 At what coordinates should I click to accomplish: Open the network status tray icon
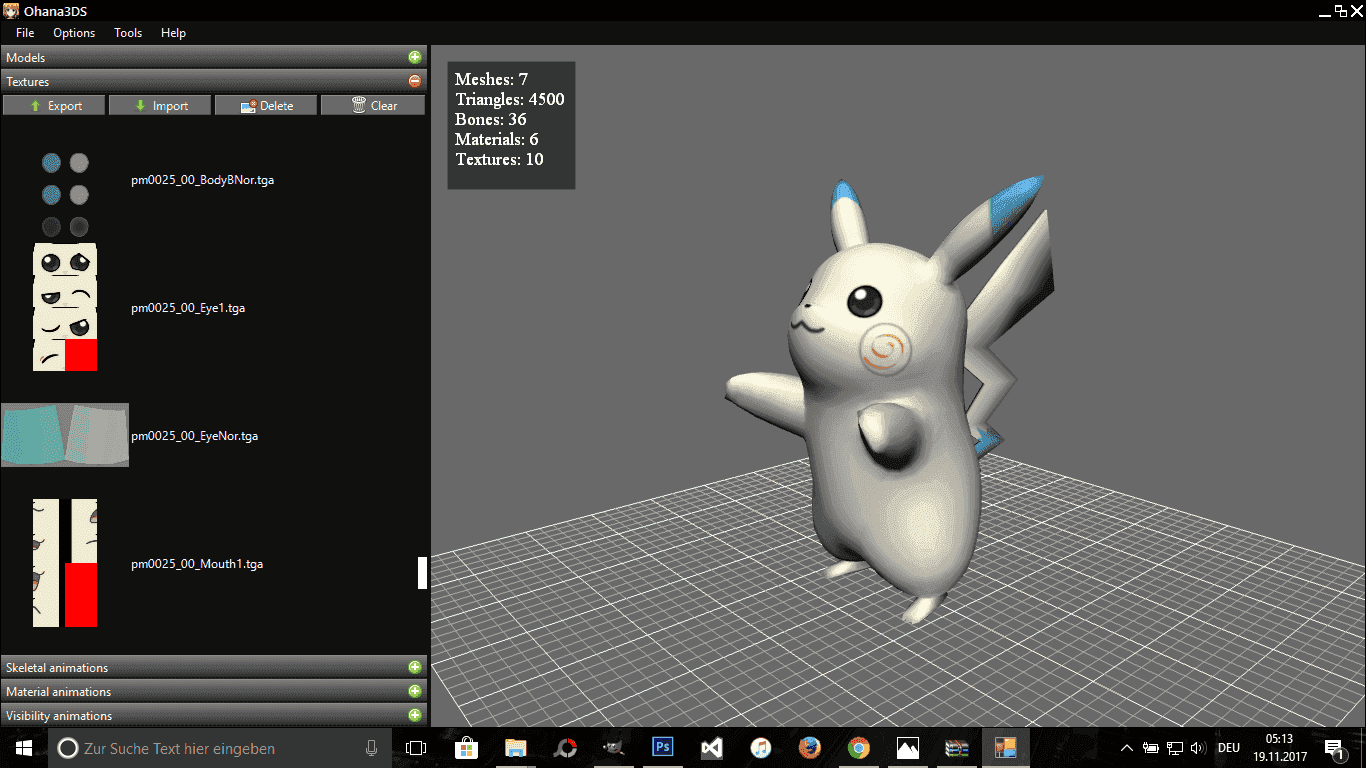1175,748
